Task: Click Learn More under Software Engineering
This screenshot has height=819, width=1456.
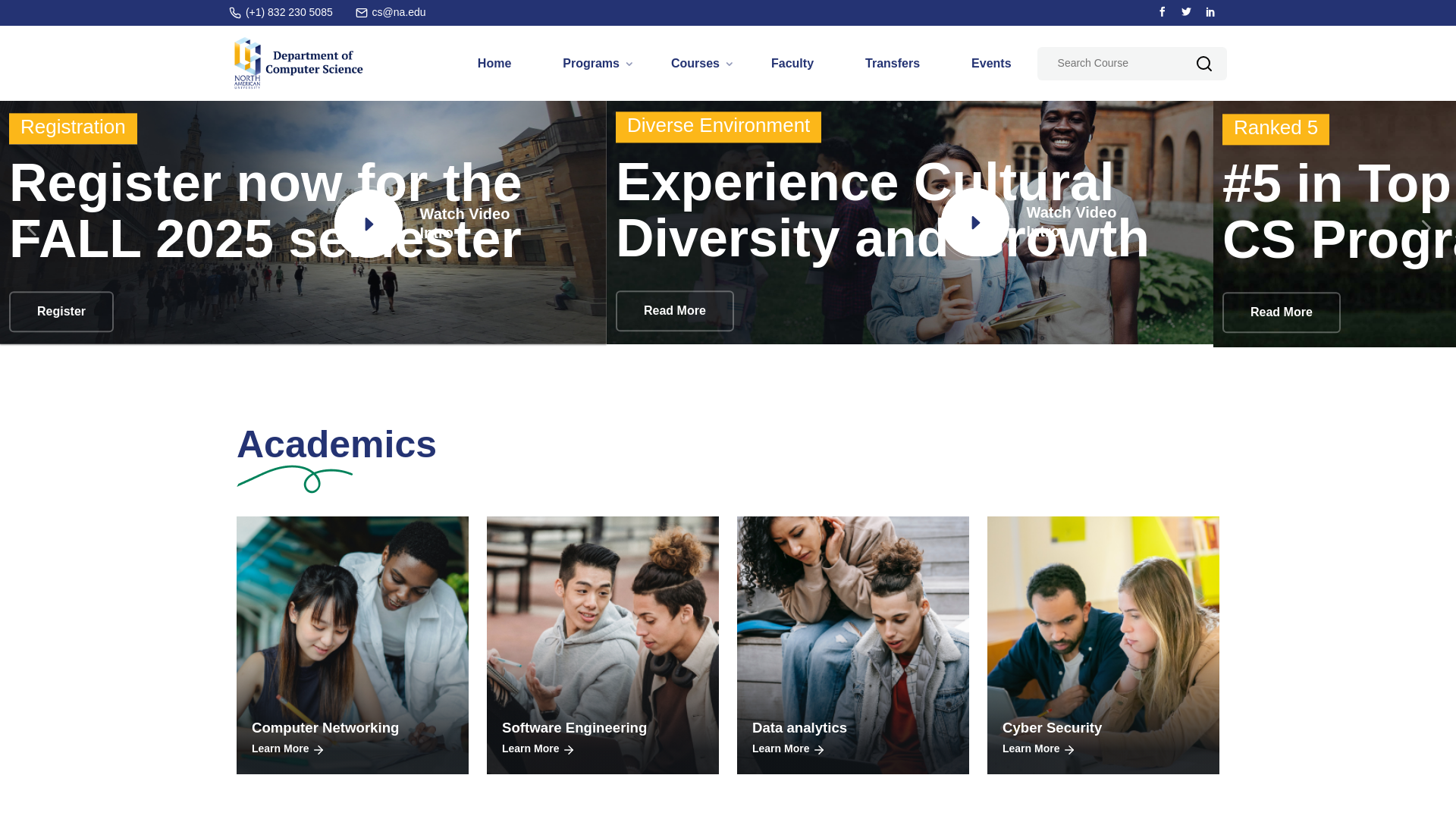Action: [531, 749]
